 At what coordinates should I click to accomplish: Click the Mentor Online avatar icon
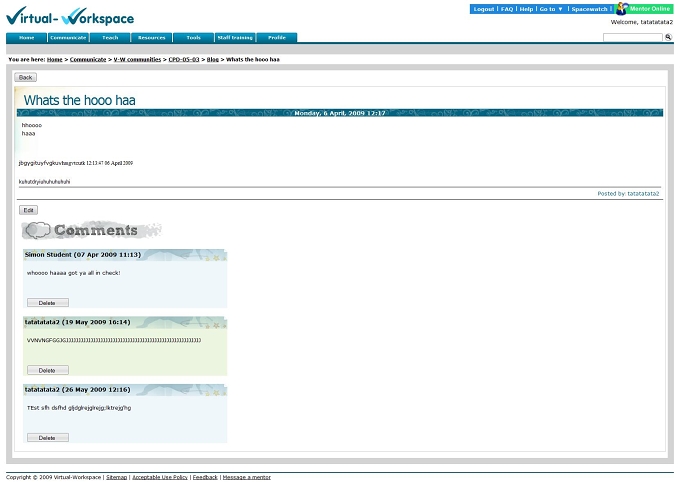point(622,9)
